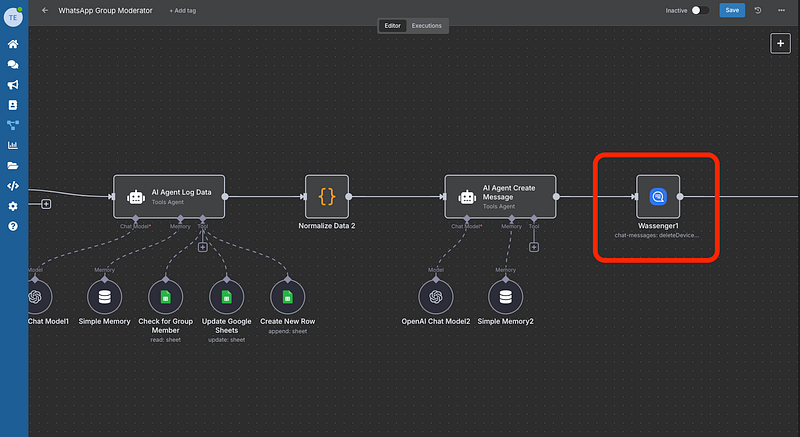This screenshot has width=800, height=437.
Task: Toggle the workflow Inactive switch
Action: tap(700, 10)
